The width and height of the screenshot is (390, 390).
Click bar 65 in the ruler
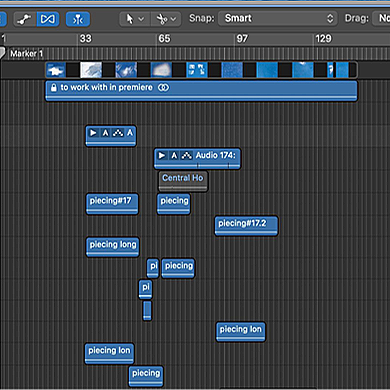164,39
